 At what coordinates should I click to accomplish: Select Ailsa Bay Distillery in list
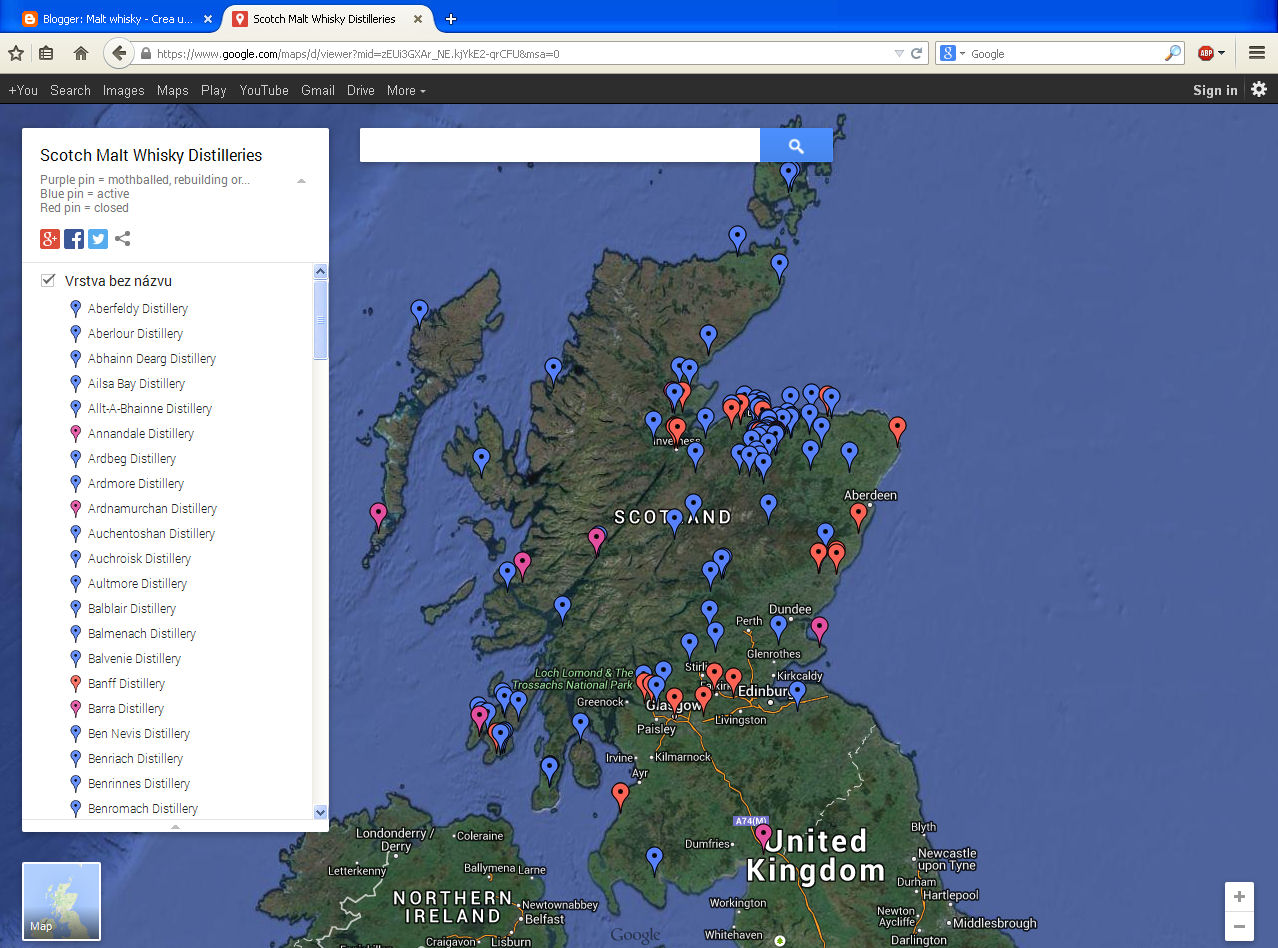coord(136,384)
